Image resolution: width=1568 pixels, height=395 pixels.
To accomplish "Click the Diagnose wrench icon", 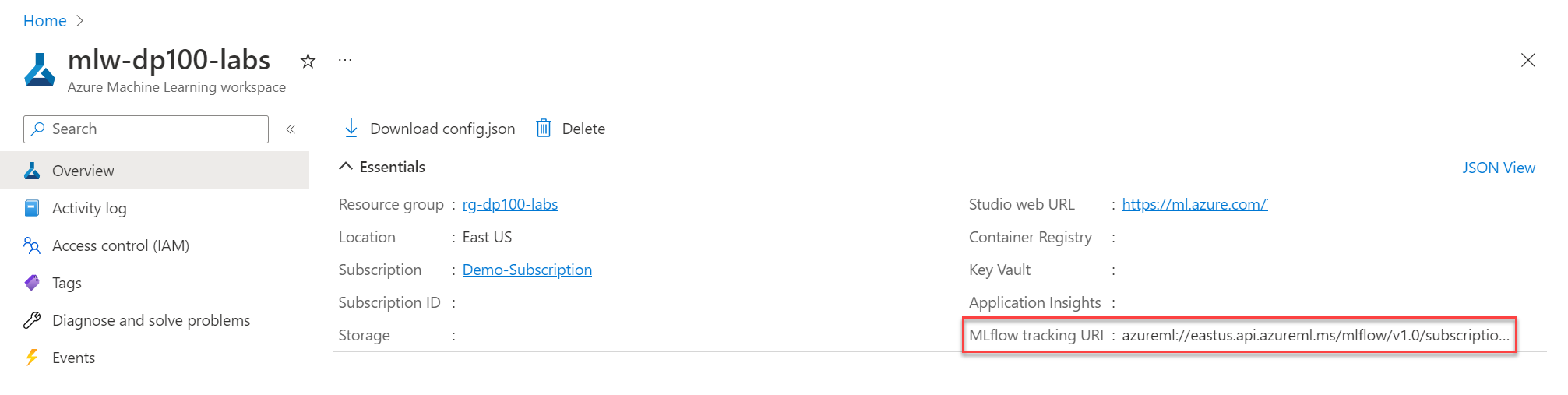I will [32, 320].
